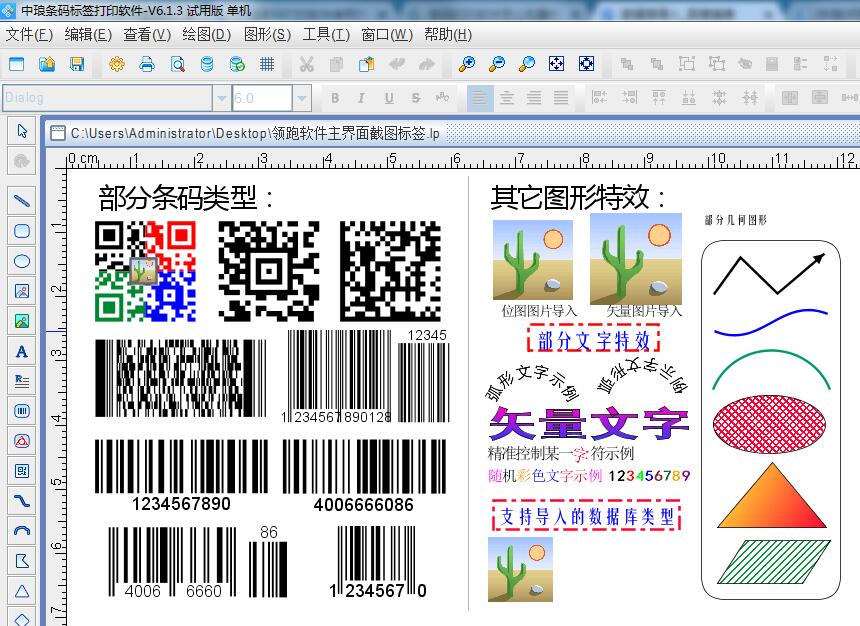Click the document tab 领跑软件主界面截图标签.lp

pyautogui.click(x=256, y=133)
